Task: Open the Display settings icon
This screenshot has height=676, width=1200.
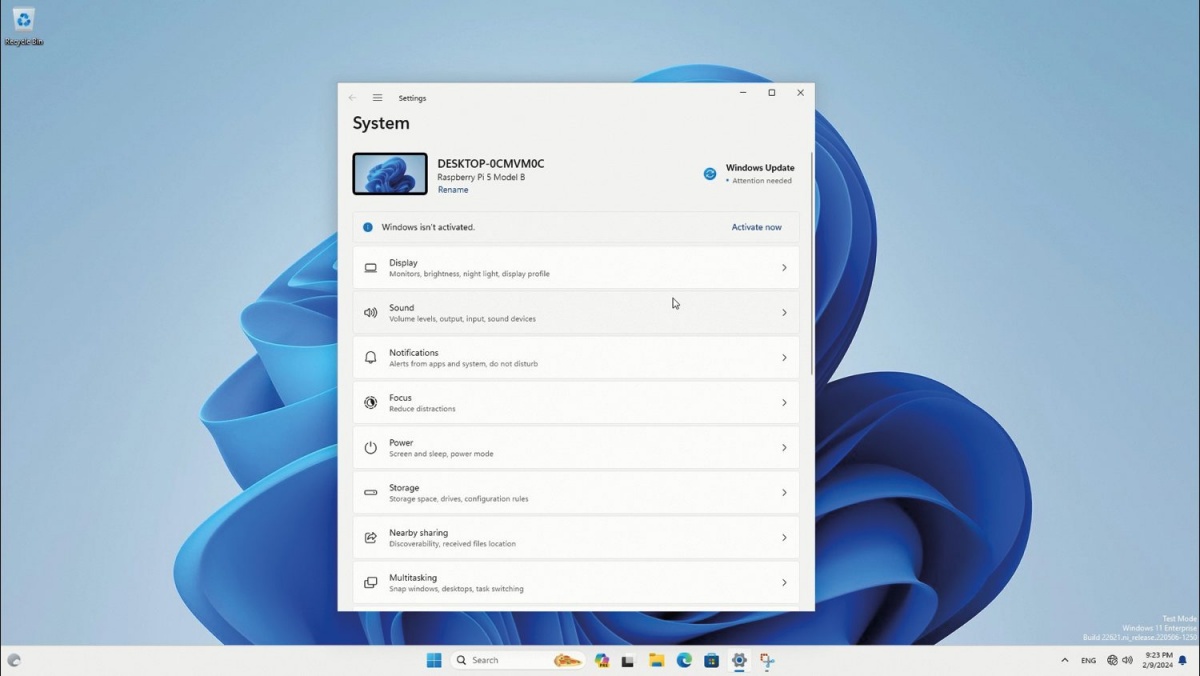Action: coord(370,268)
